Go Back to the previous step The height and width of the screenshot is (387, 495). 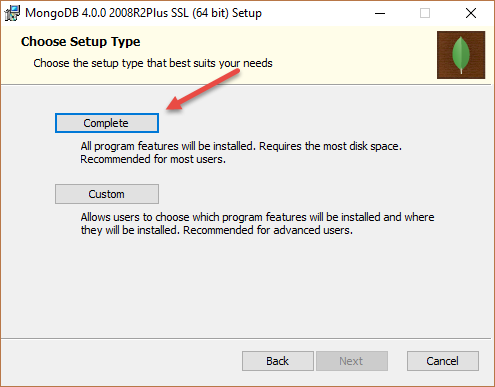tap(278, 361)
